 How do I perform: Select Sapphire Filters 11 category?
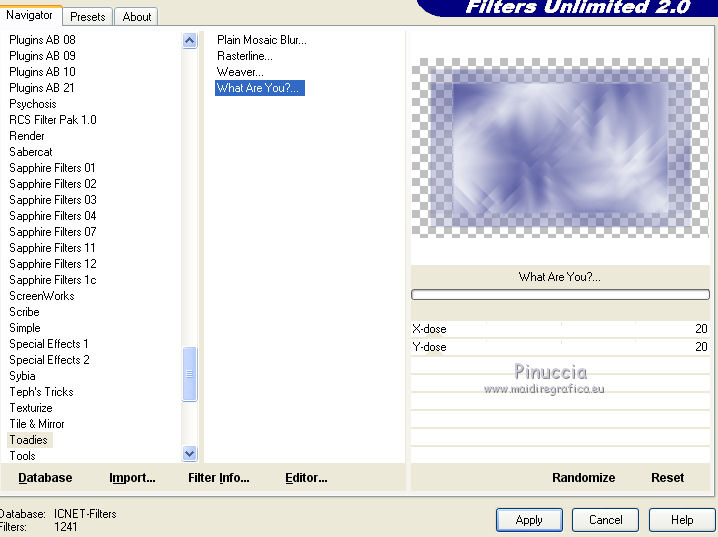point(52,248)
